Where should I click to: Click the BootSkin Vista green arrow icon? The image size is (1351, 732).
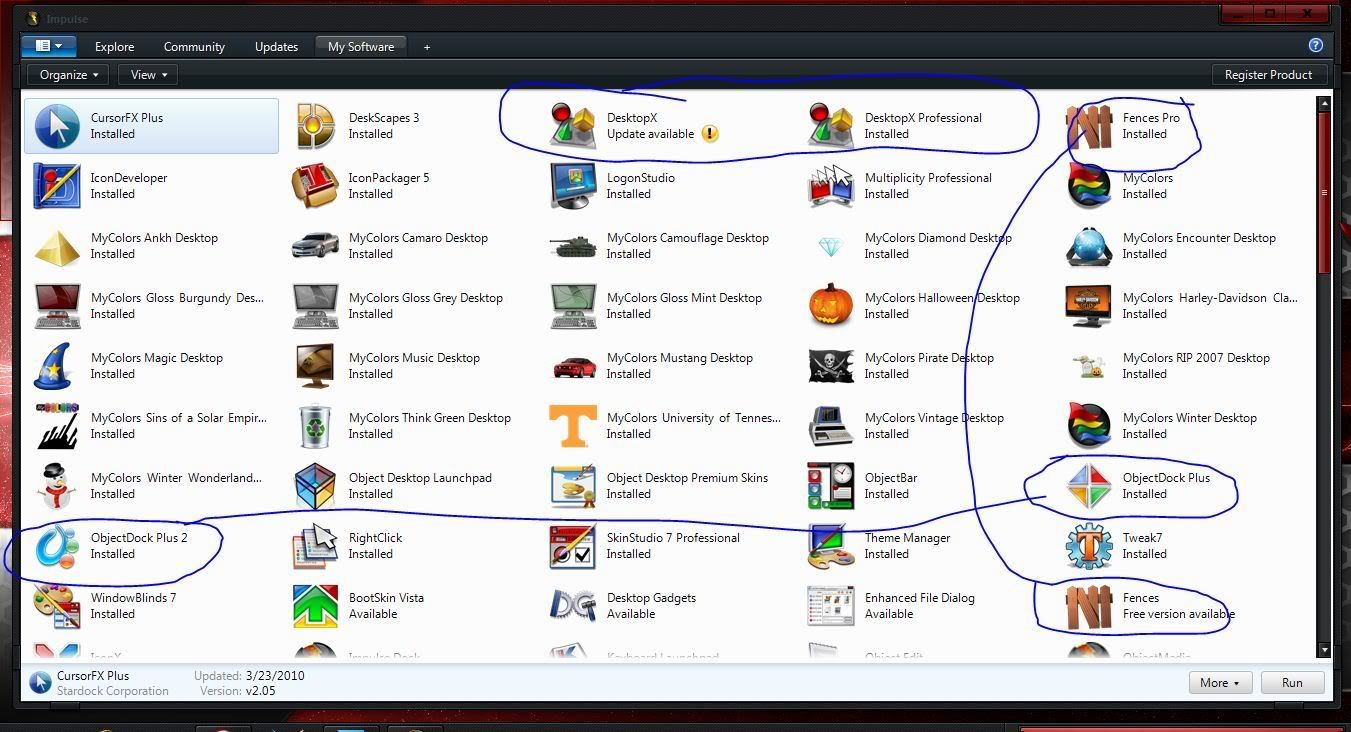click(x=315, y=606)
